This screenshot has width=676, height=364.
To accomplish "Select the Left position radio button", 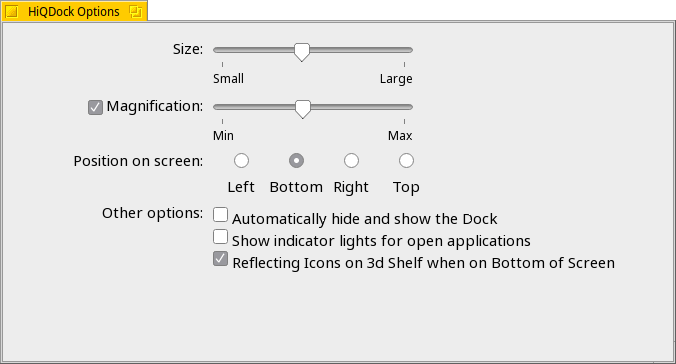I will pos(241,160).
